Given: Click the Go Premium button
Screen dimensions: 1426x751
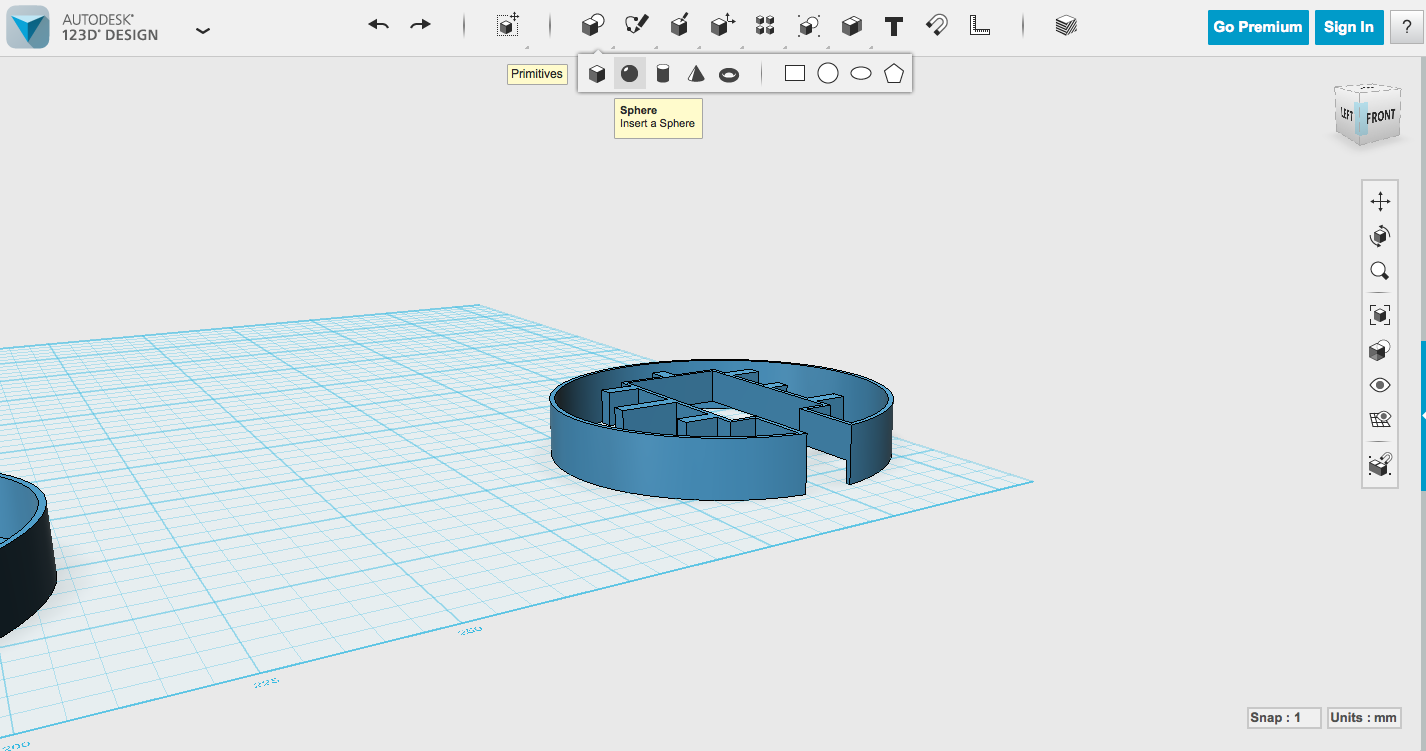Looking at the screenshot, I should tap(1257, 27).
